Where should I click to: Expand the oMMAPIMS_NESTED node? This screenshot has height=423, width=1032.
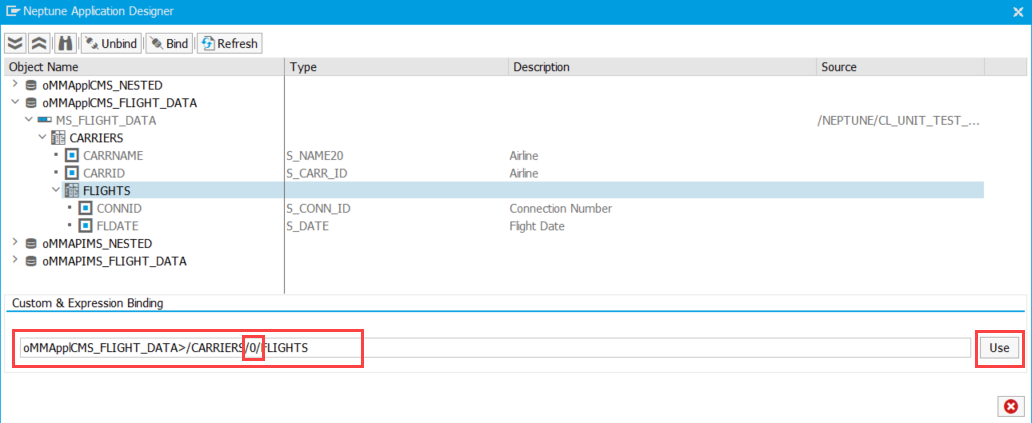point(14,243)
